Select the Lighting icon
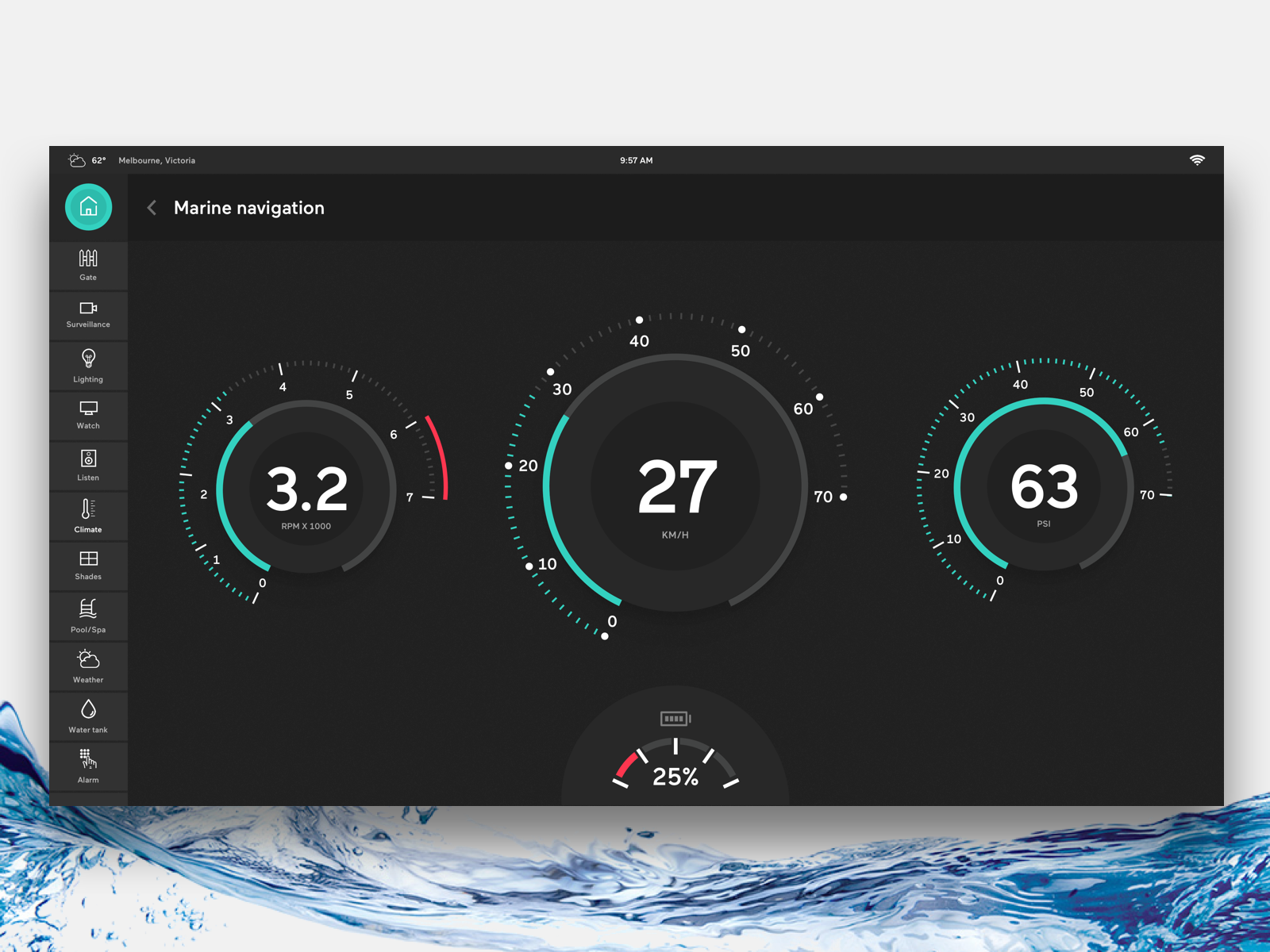The width and height of the screenshot is (1270, 952). (88, 365)
